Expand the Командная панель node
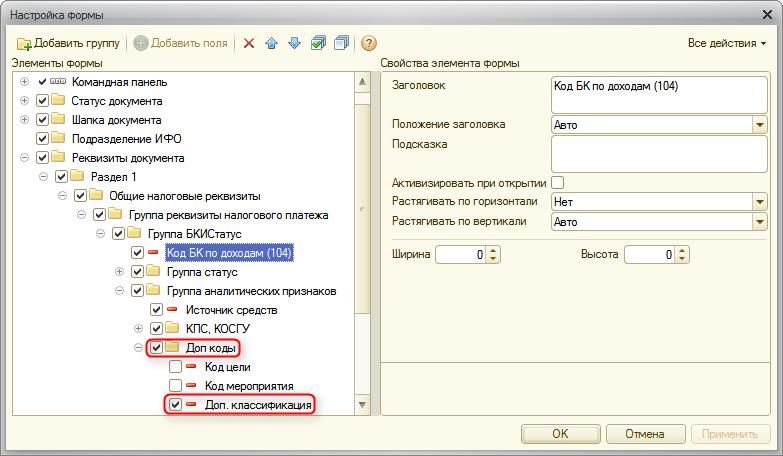783x456 pixels. click(24, 81)
